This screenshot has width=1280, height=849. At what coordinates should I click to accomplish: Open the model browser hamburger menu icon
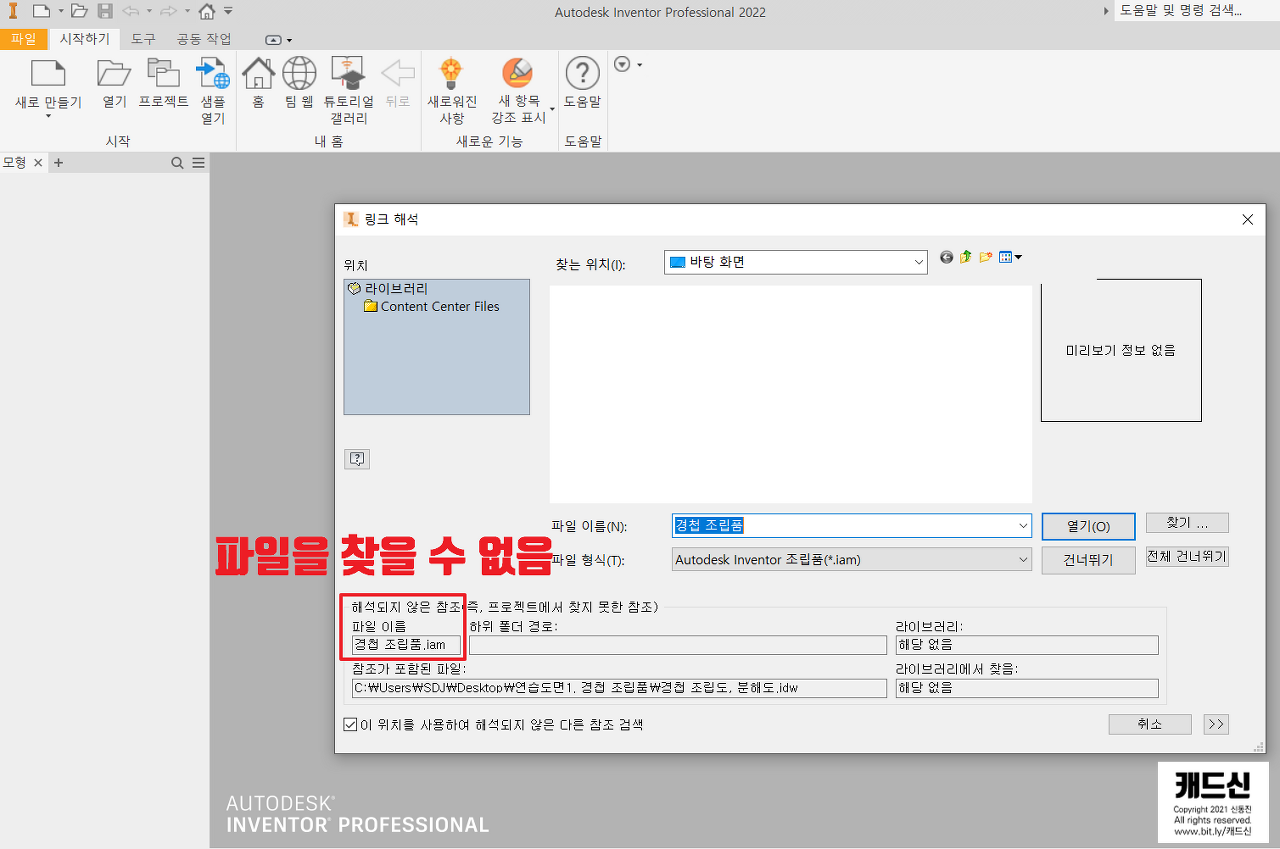pyautogui.click(x=198, y=163)
